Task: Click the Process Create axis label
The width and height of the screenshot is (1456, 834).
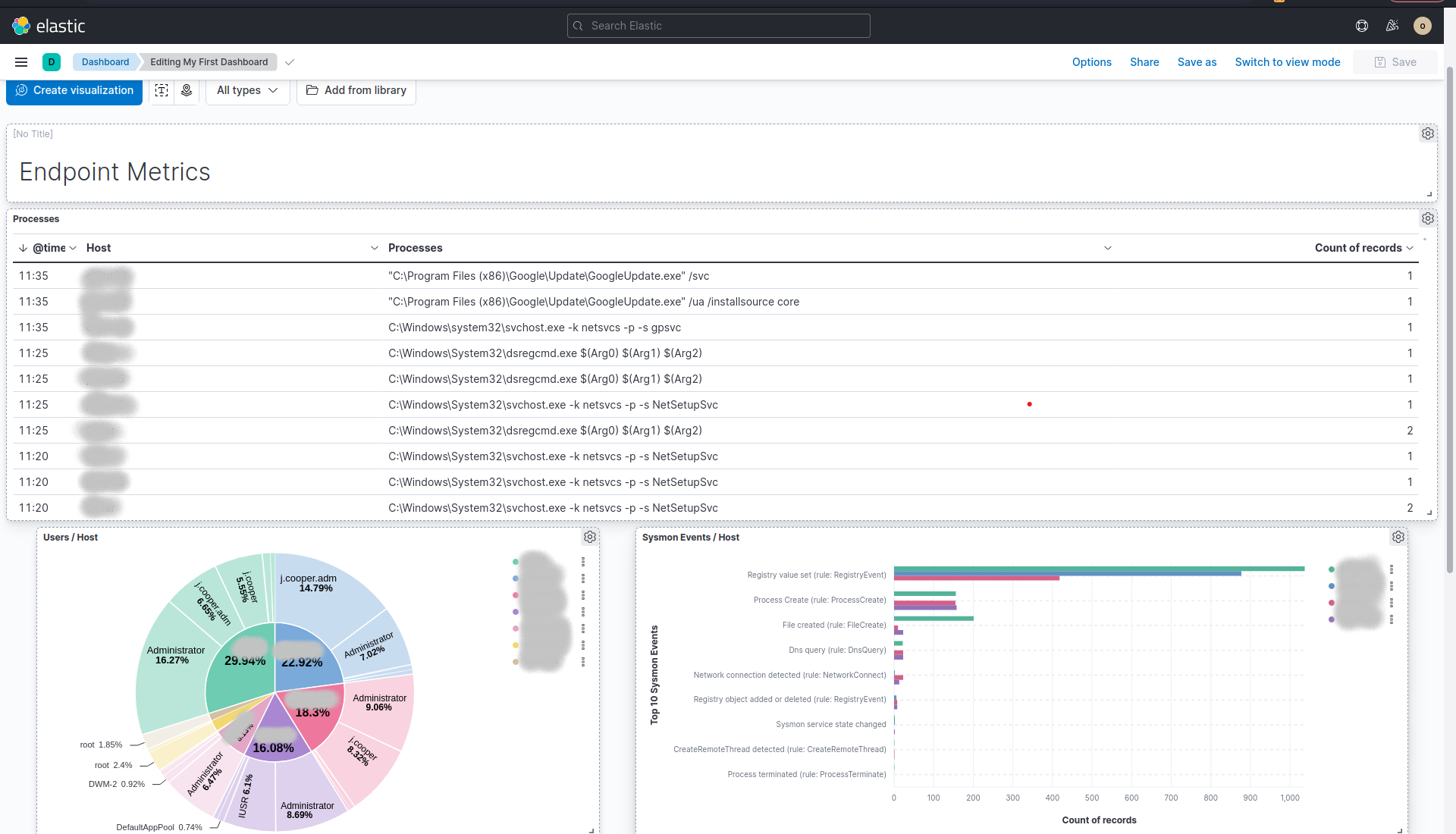Action: [820, 600]
